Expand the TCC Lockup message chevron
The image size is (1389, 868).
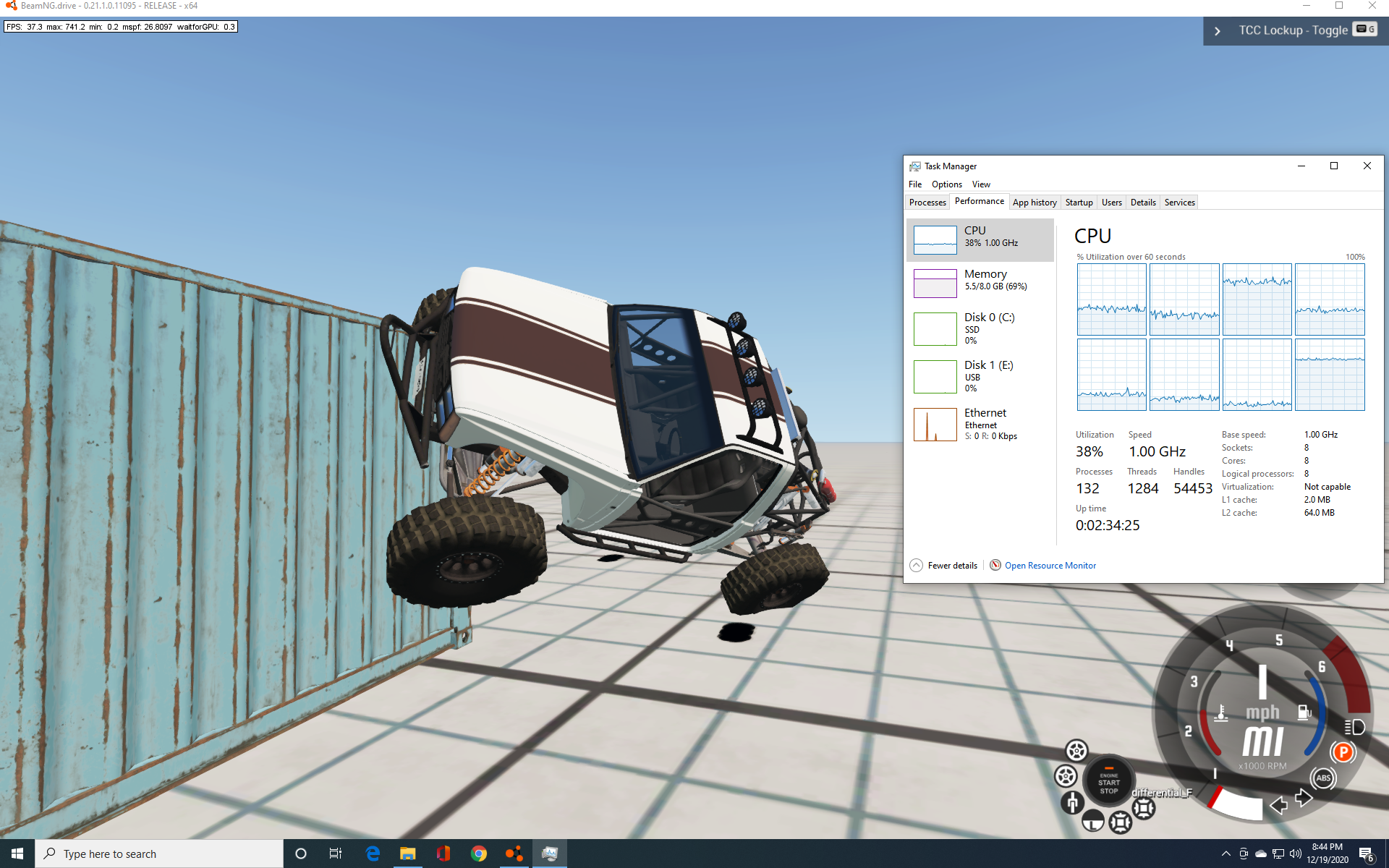(1218, 31)
